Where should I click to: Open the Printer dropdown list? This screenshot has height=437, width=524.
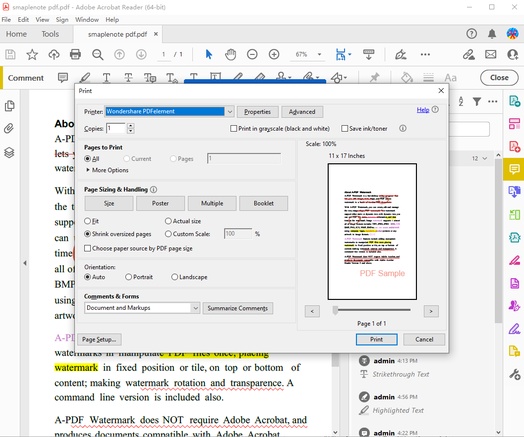click(230, 112)
